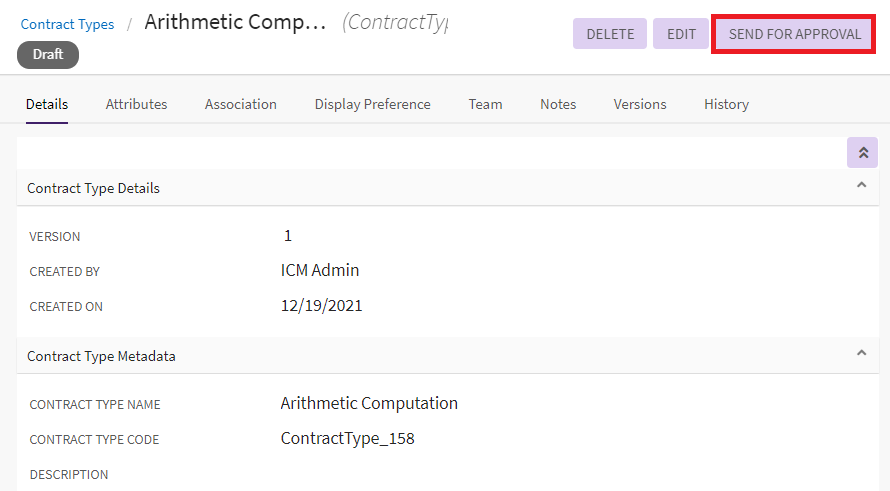Select the Display Preference tab
This screenshot has height=491, width=890.
tap(372, 104)
